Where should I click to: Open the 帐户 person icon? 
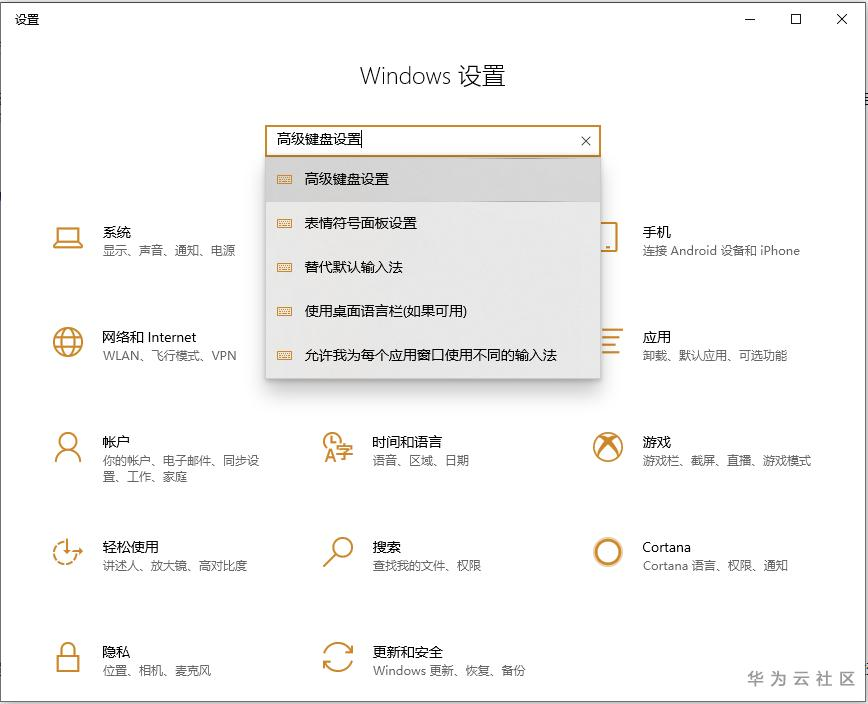click(68, 447)
